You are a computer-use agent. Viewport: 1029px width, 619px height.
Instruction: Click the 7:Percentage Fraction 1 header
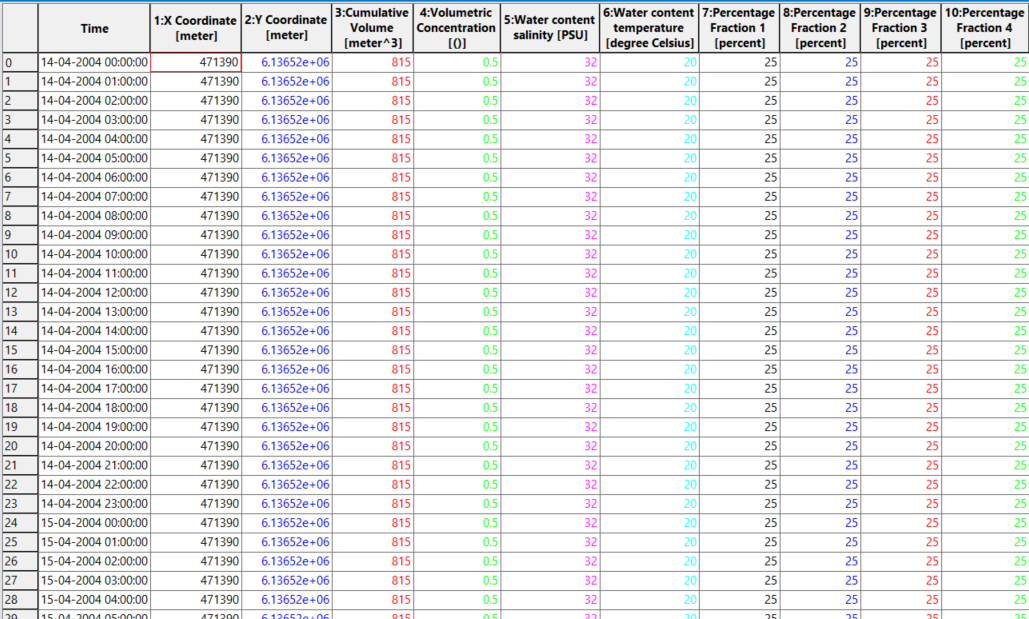tap(739, 28)
